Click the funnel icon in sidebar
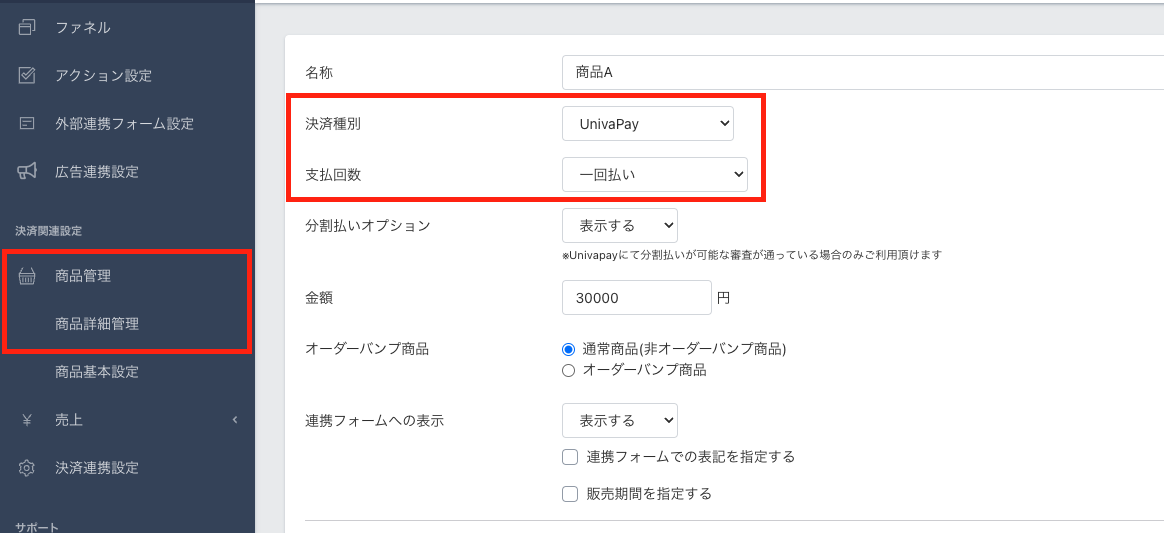Image resolution: width=1164 pixels, height=533 pixels. pyautogui.click(x=27, y=27)
